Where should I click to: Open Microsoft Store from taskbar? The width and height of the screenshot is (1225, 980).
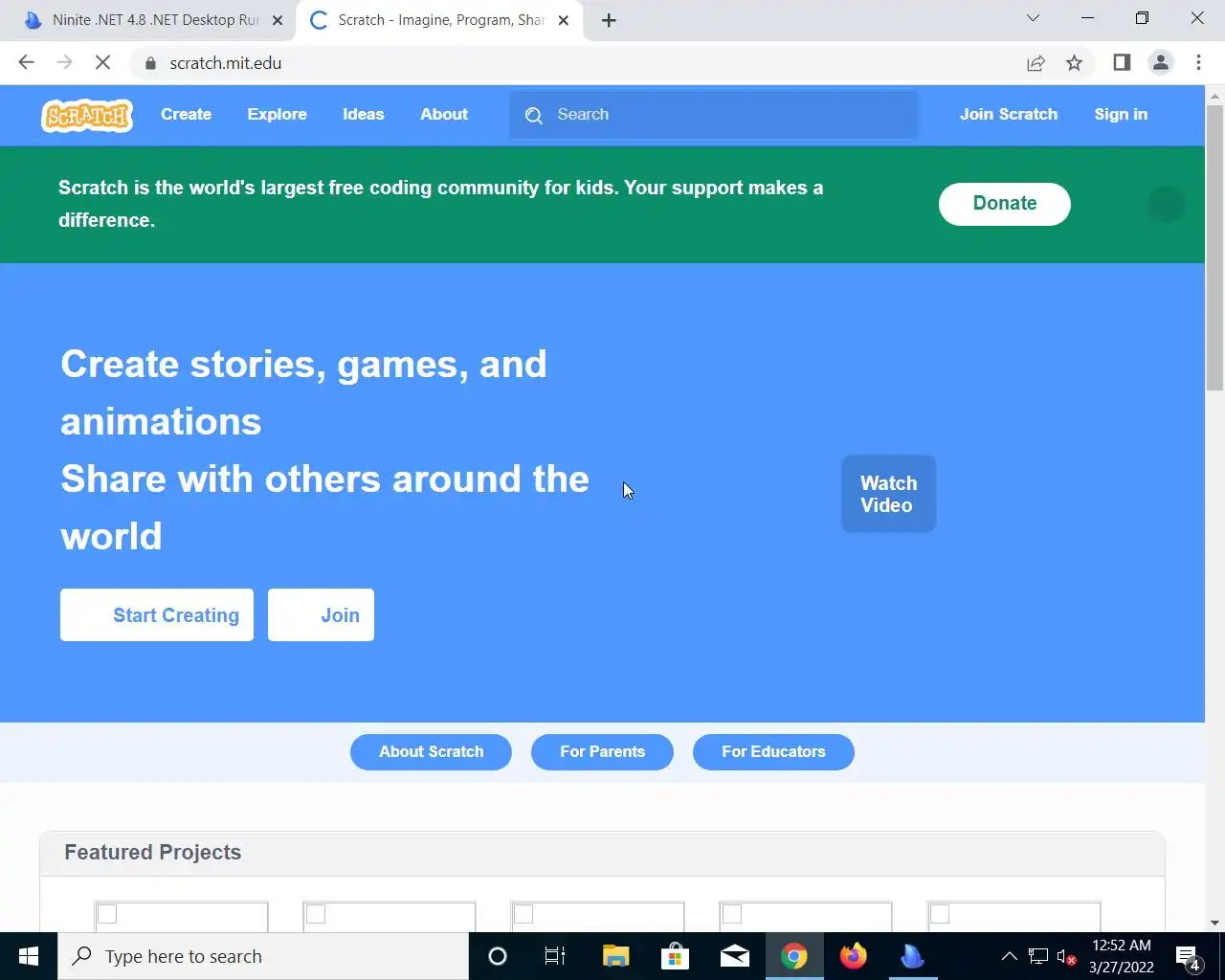pos(675,956)
